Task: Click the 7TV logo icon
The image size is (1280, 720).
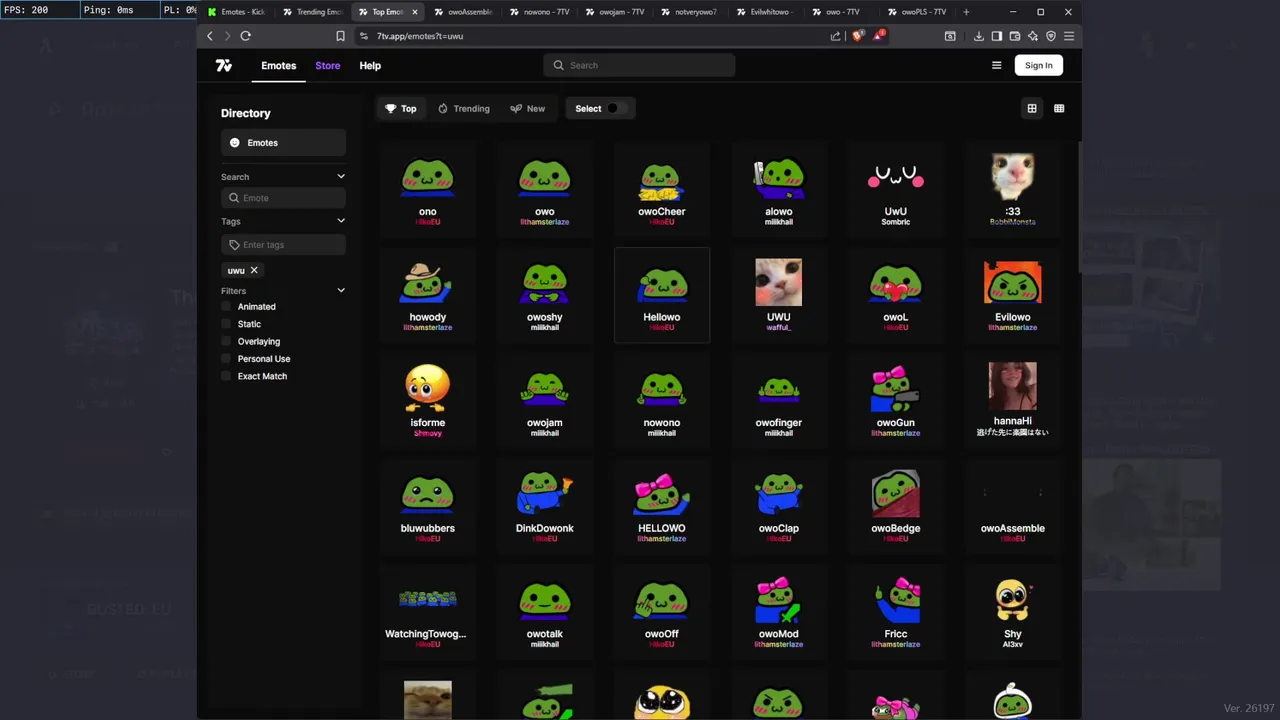Action: pyautogui.click(x=224, y=65)
